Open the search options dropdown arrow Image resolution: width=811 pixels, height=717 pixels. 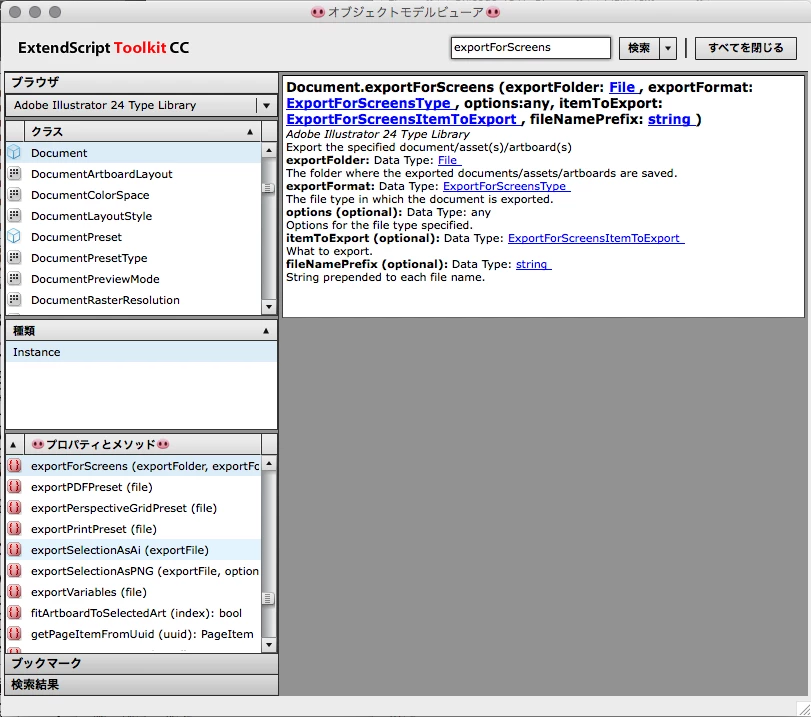668,48
